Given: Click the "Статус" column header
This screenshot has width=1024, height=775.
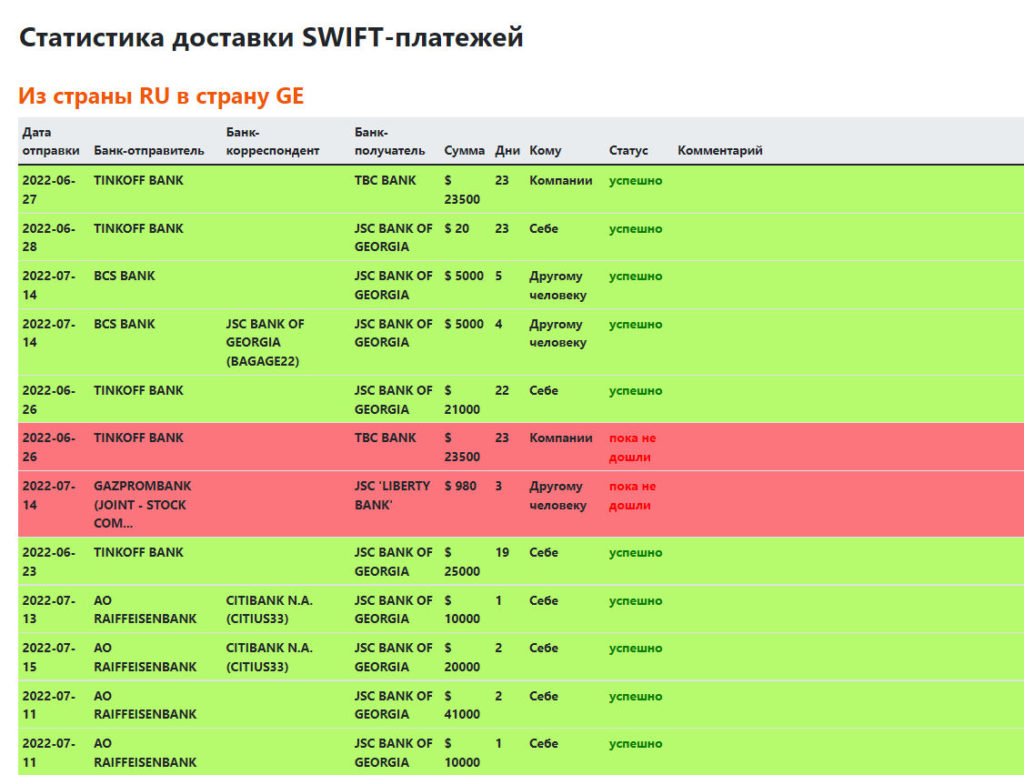Looking at the screenshot, I should click(x=628, y=151).
